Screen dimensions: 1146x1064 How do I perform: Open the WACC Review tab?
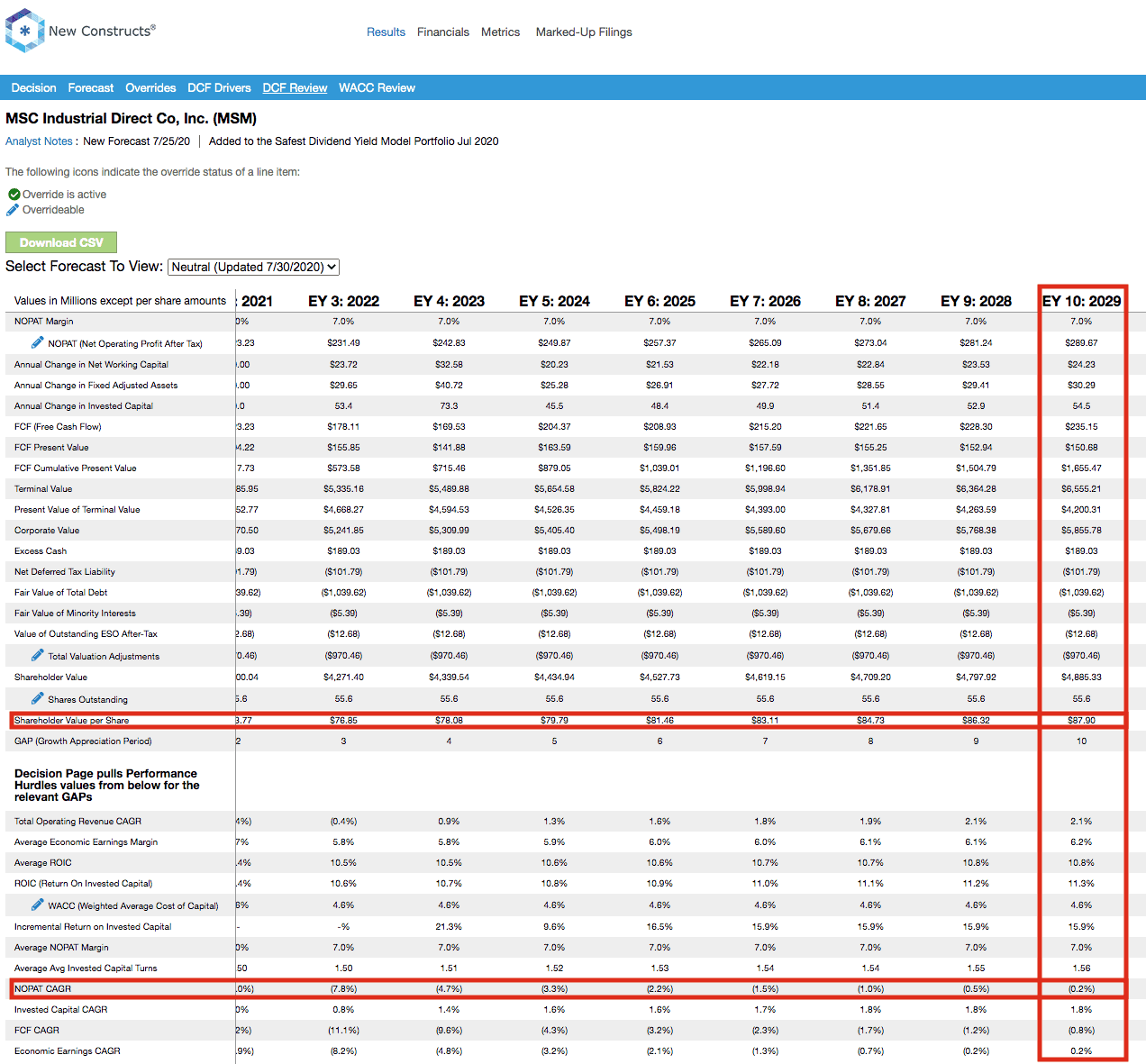point(377,87)
